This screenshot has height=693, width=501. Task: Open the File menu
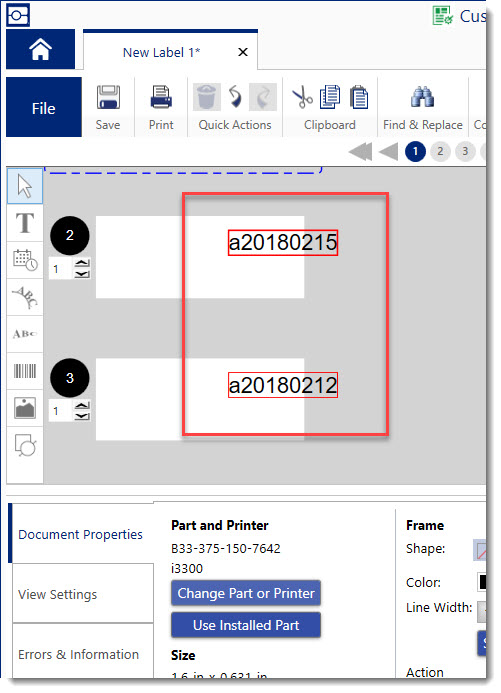click(x=44, y=107)
